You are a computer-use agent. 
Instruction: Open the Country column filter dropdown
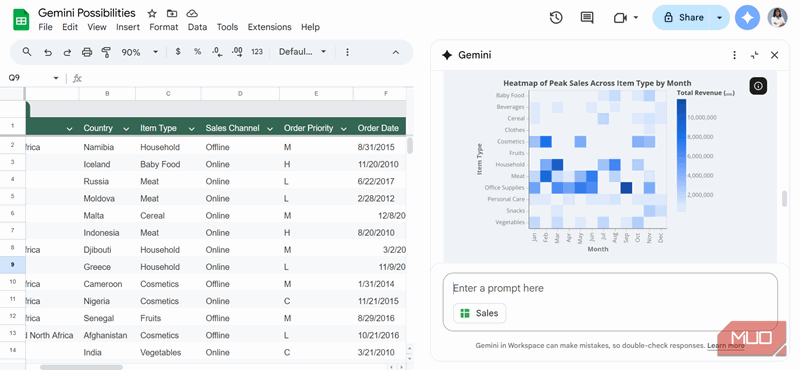click(x=126, y=129)
